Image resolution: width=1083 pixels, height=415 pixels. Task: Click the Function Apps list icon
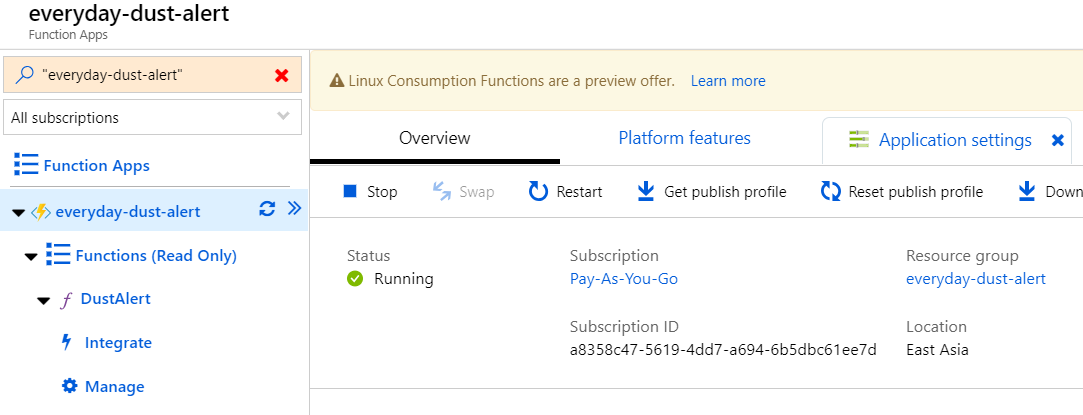tap(26, 165)
